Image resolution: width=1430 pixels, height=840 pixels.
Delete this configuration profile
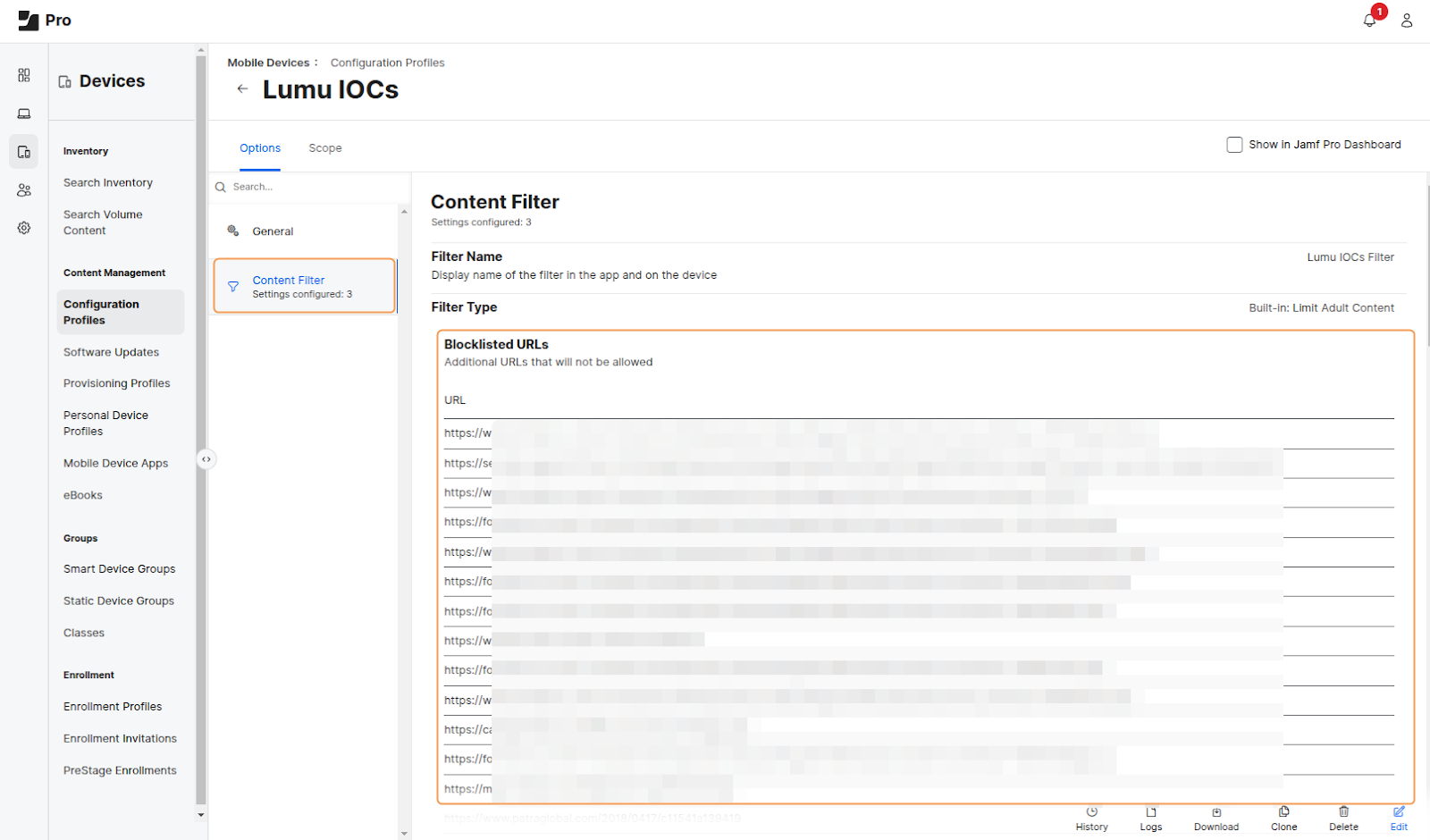pyautogui.click(x=1343, y=819)
